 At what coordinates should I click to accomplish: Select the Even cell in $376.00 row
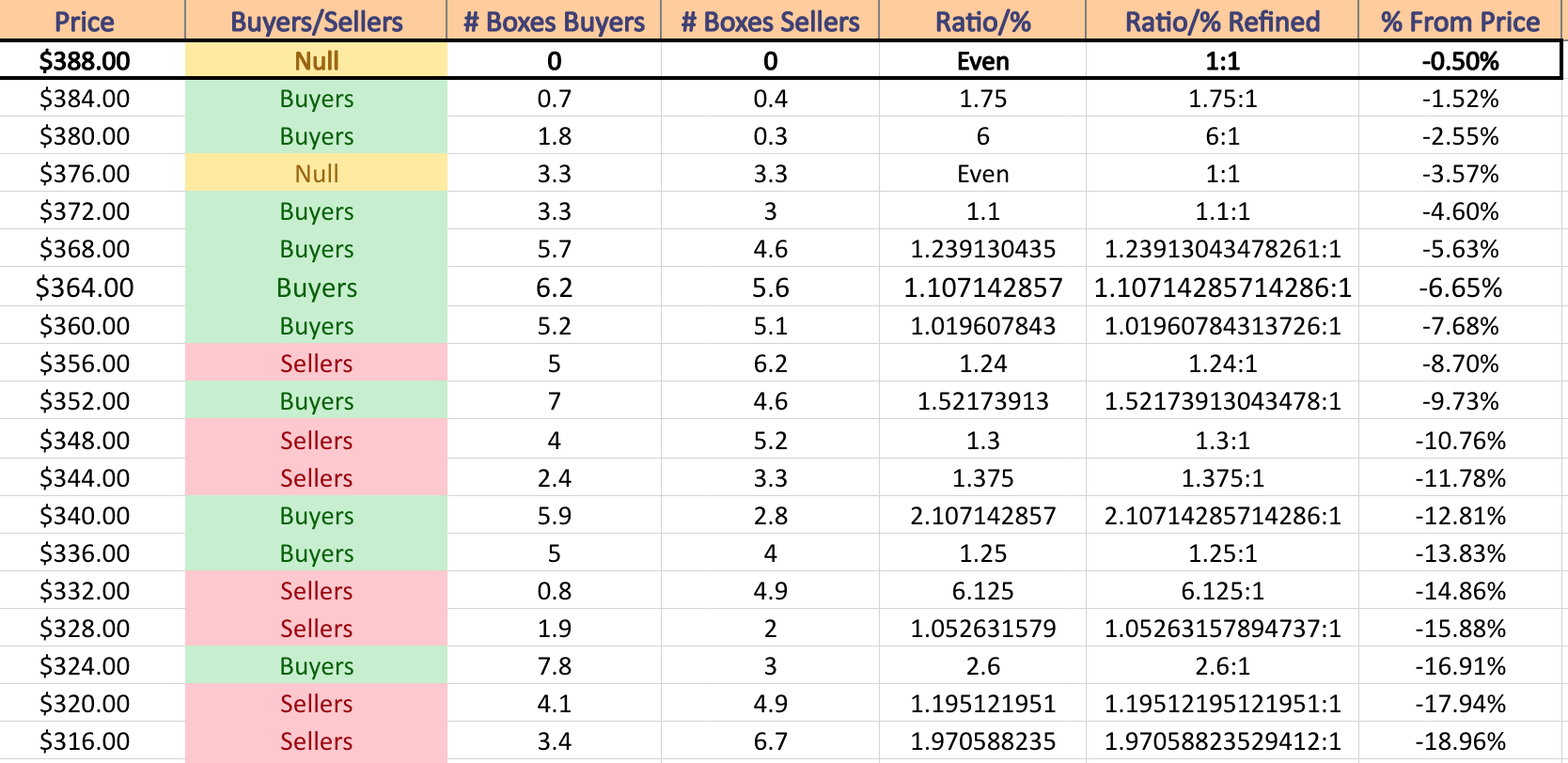[x=982, y=174]
